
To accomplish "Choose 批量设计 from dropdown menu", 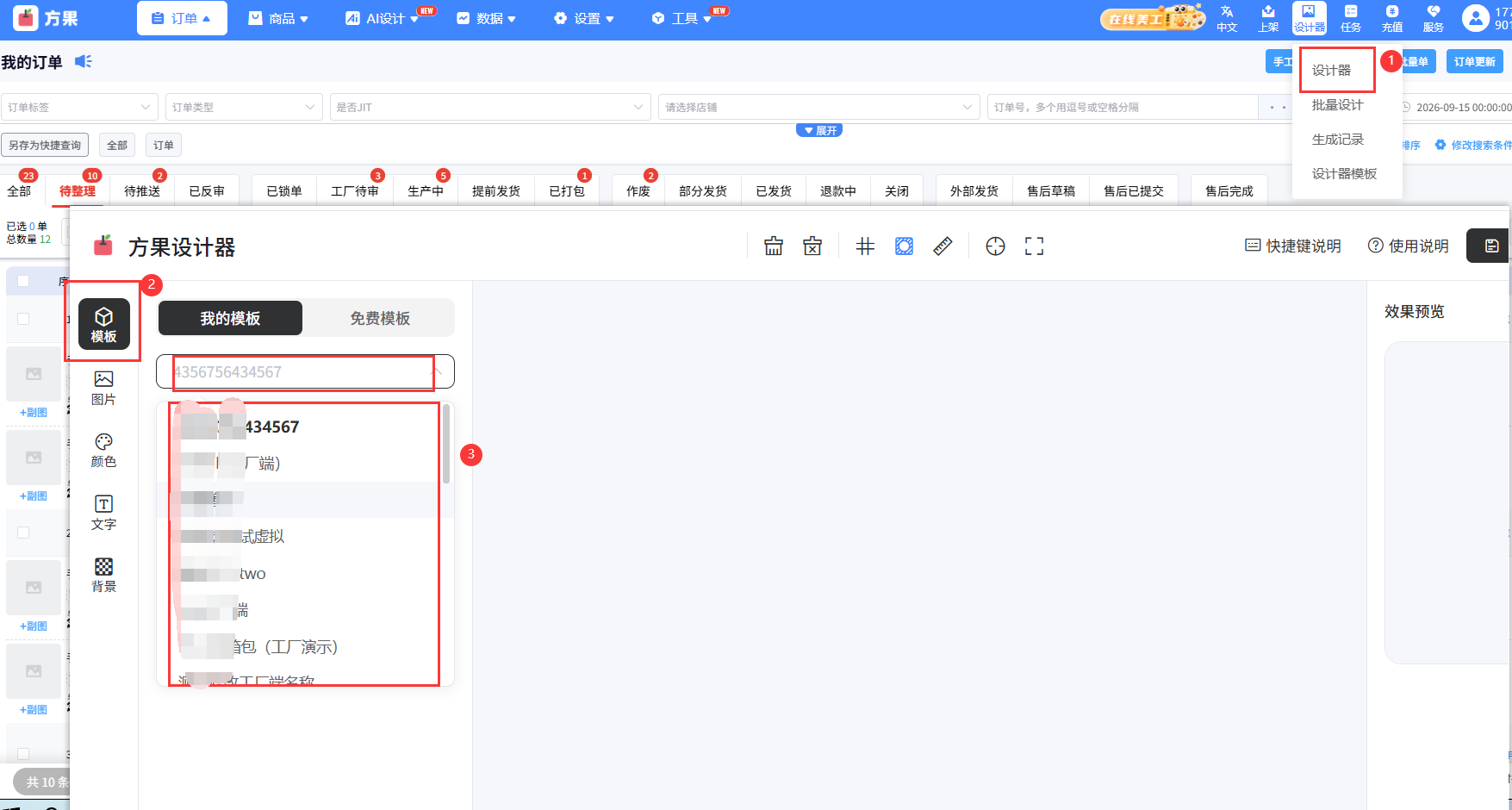I will (1337, 105).
